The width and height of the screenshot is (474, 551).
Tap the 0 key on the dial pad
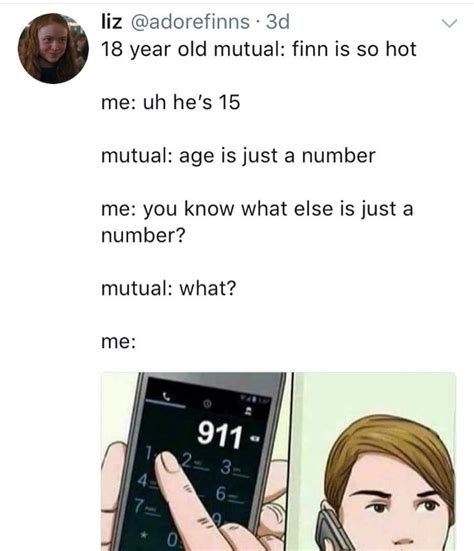[x=172, y=540]
